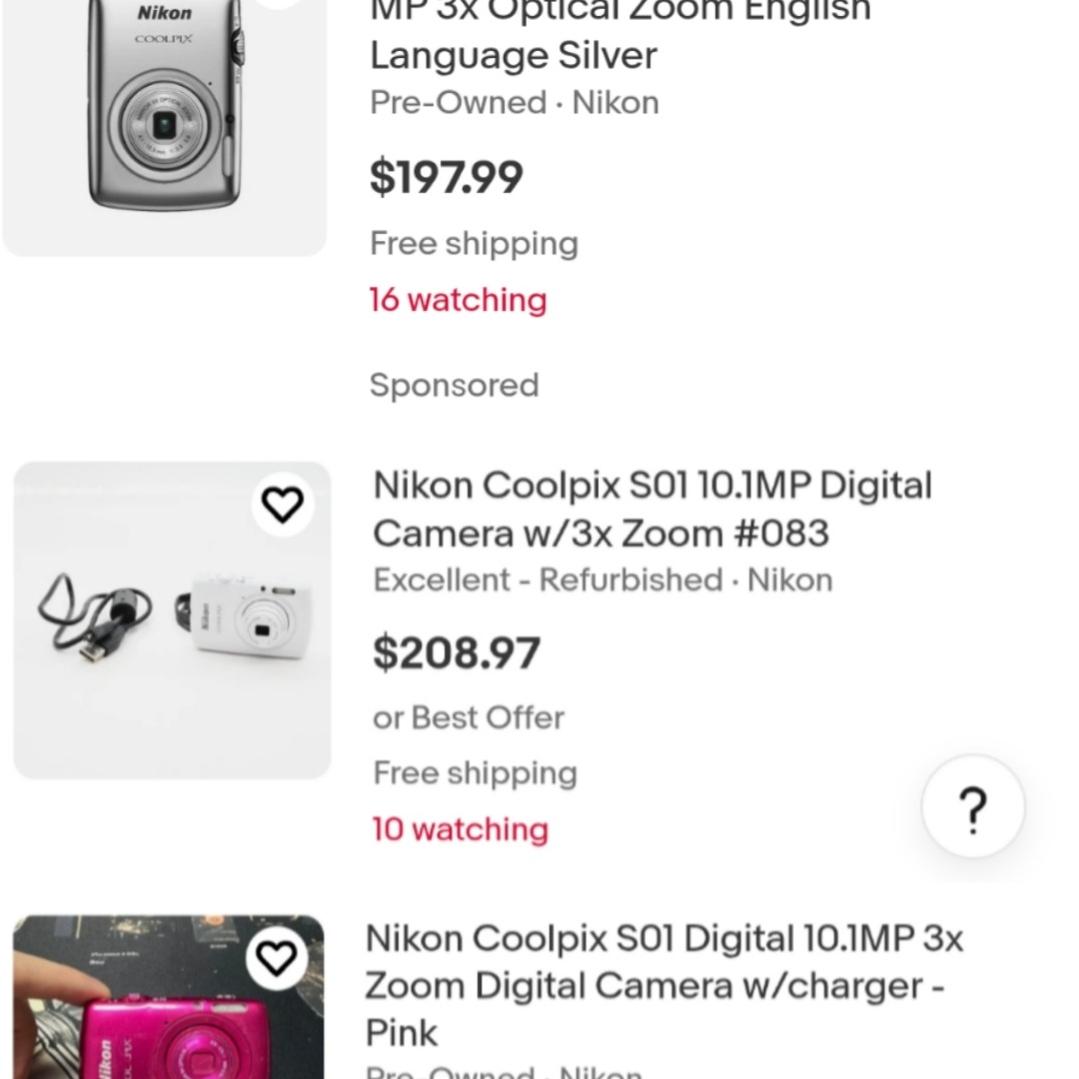
Task: View the white camera with USB cable photo
Action: coord(172,620)
